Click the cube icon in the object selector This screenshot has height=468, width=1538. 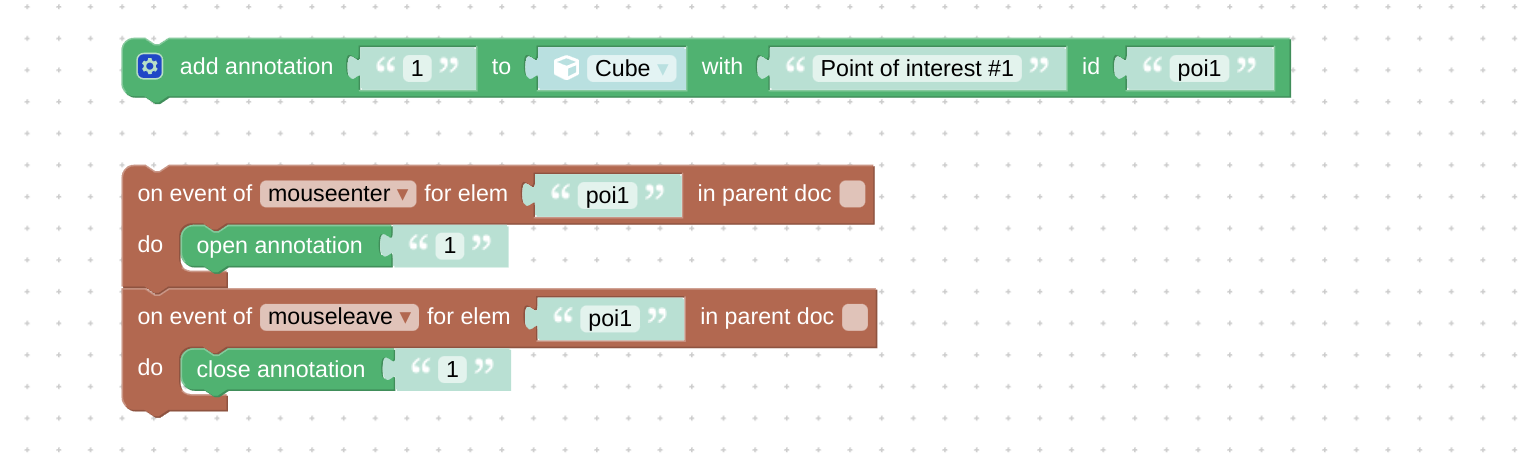(567, 68)
